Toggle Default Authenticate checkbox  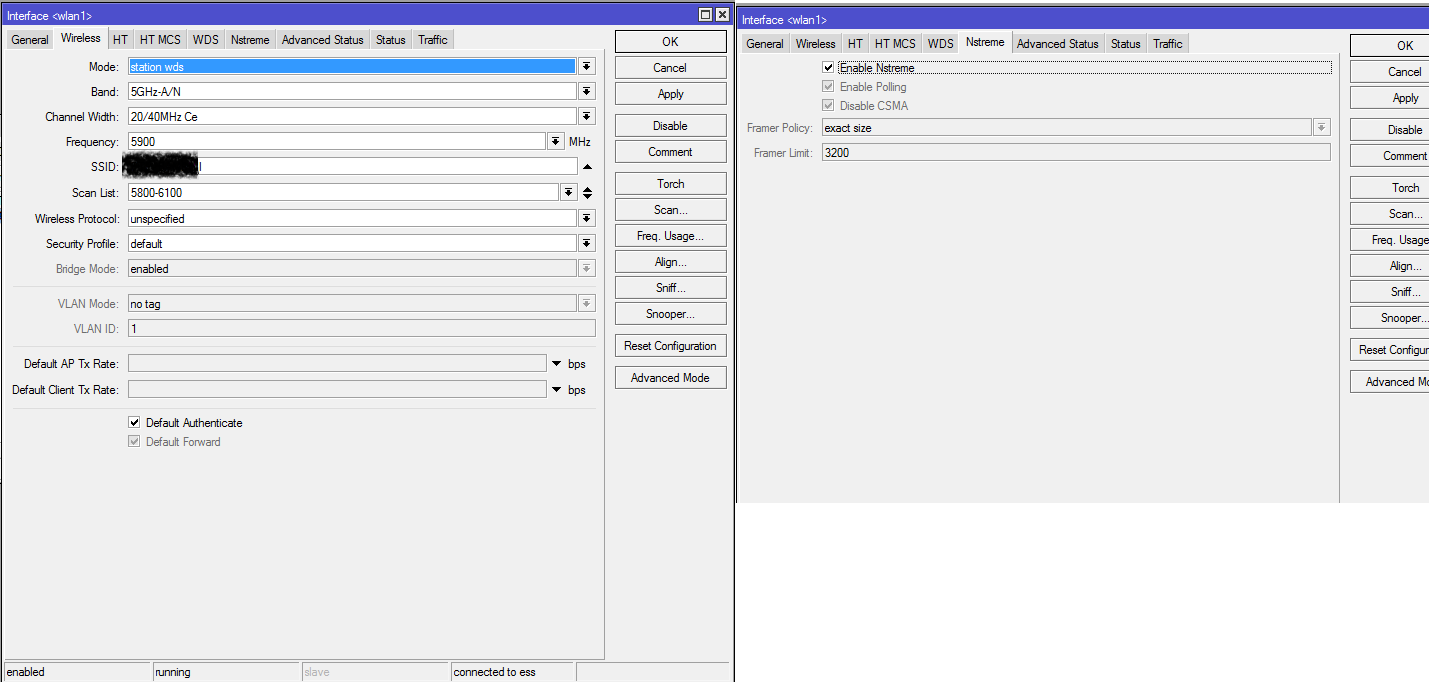(134, 423)
